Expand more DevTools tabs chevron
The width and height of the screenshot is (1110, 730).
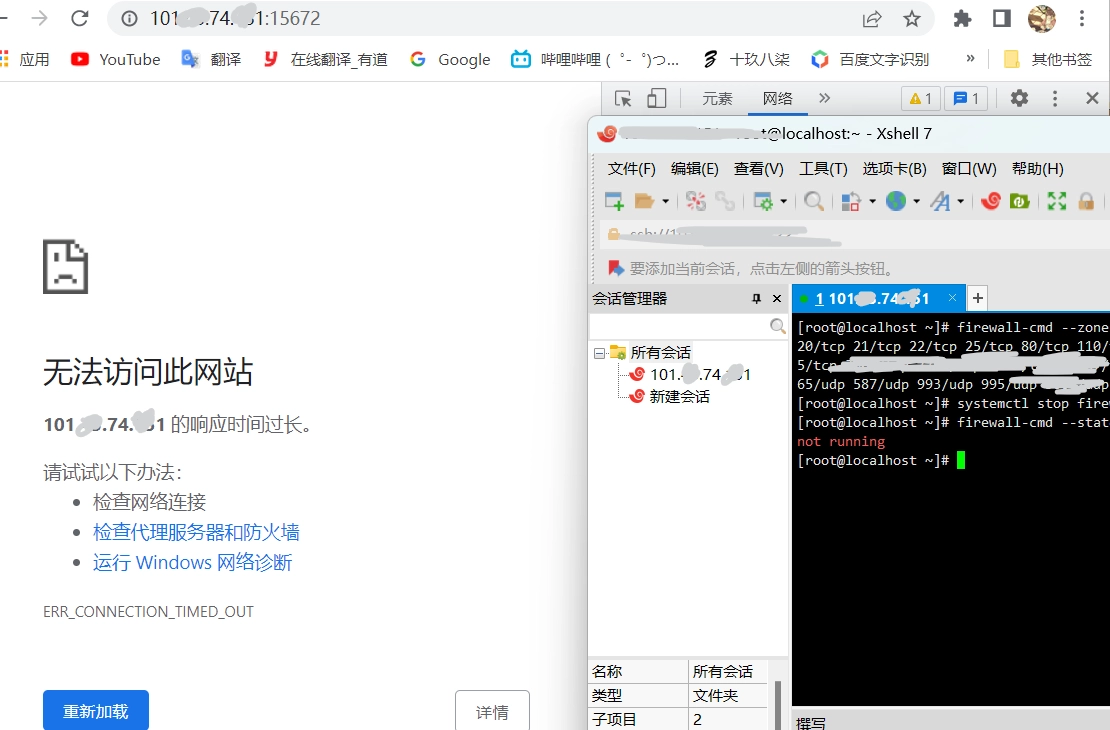point(824,98)
